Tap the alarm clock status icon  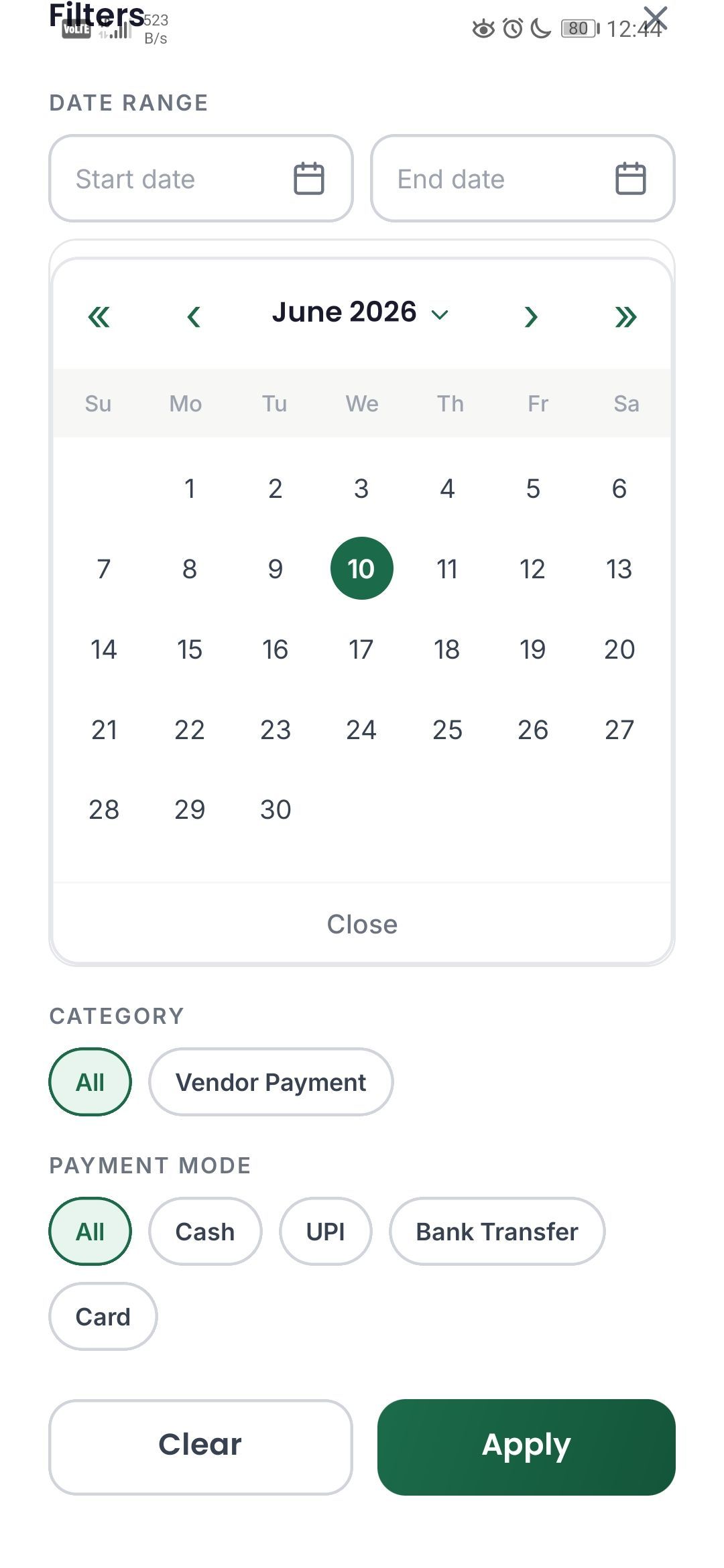(513, 28)
